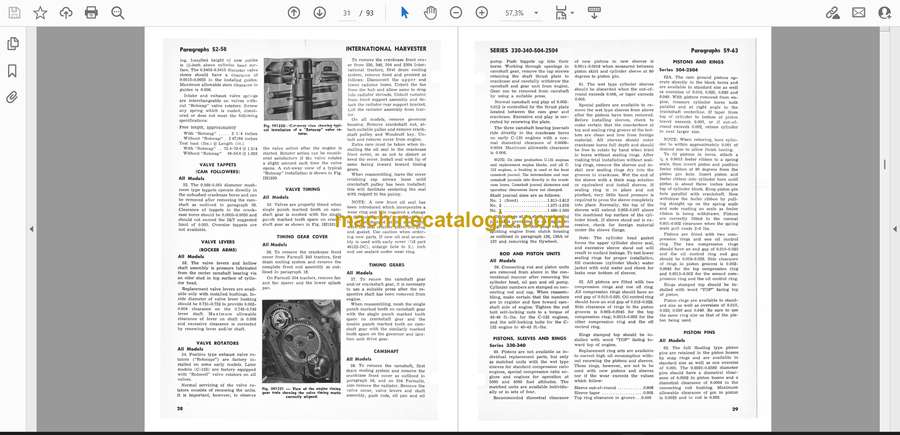Click the 'Paragraphs 59-63' header
The image size is (900, 435).
(715, 51)
